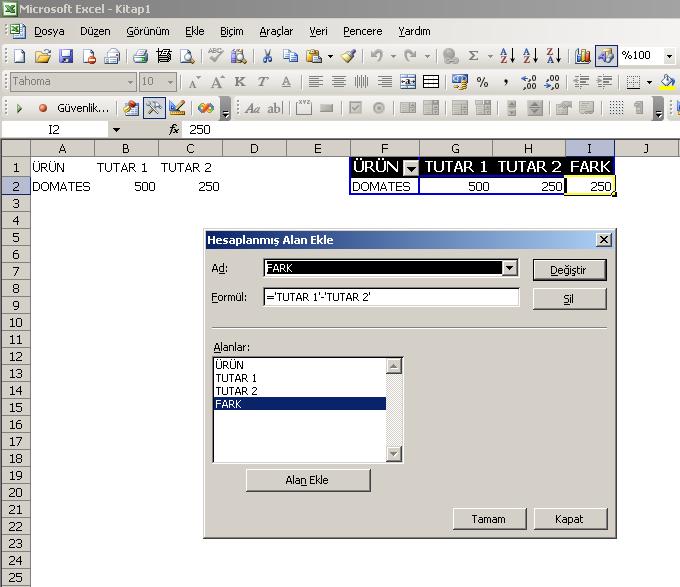Toggle the Underline A formatting button
The height and width of the screenshot is (587, 680).
(x=286, y=82)
